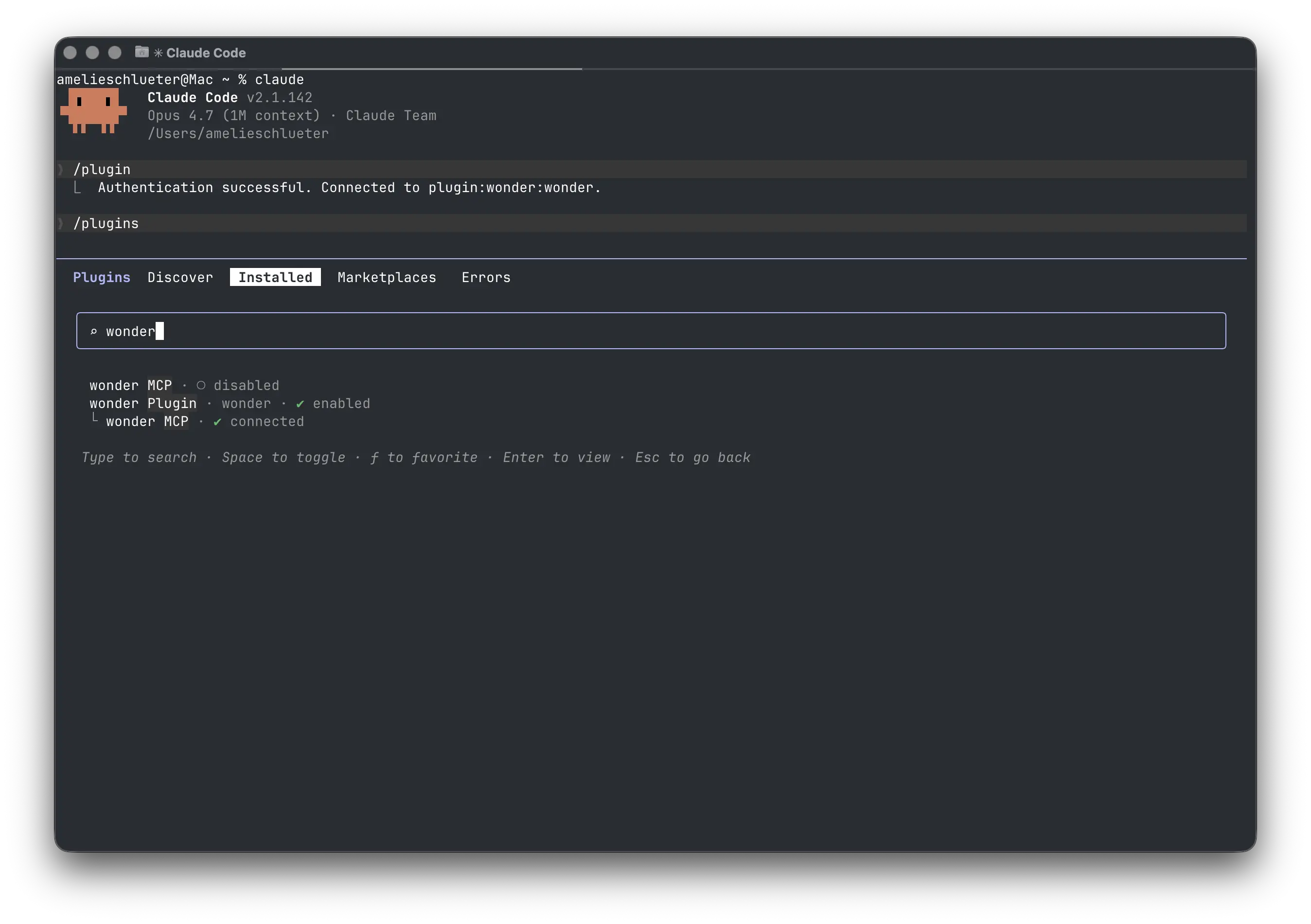Click the /plugins command line

click(x=651, y=223)
